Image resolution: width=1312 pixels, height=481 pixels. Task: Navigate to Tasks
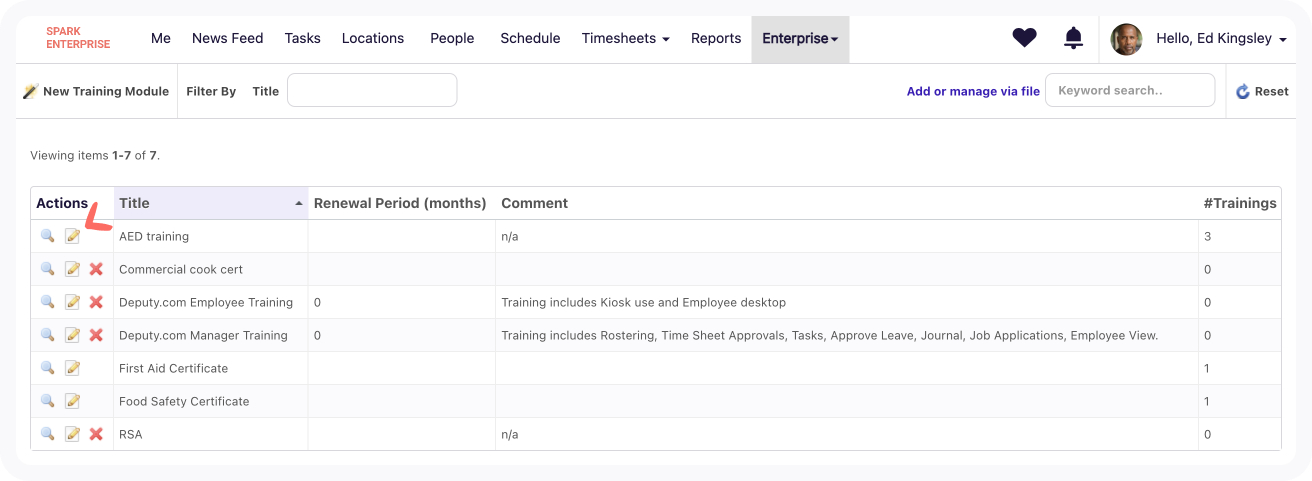(302, 38)
